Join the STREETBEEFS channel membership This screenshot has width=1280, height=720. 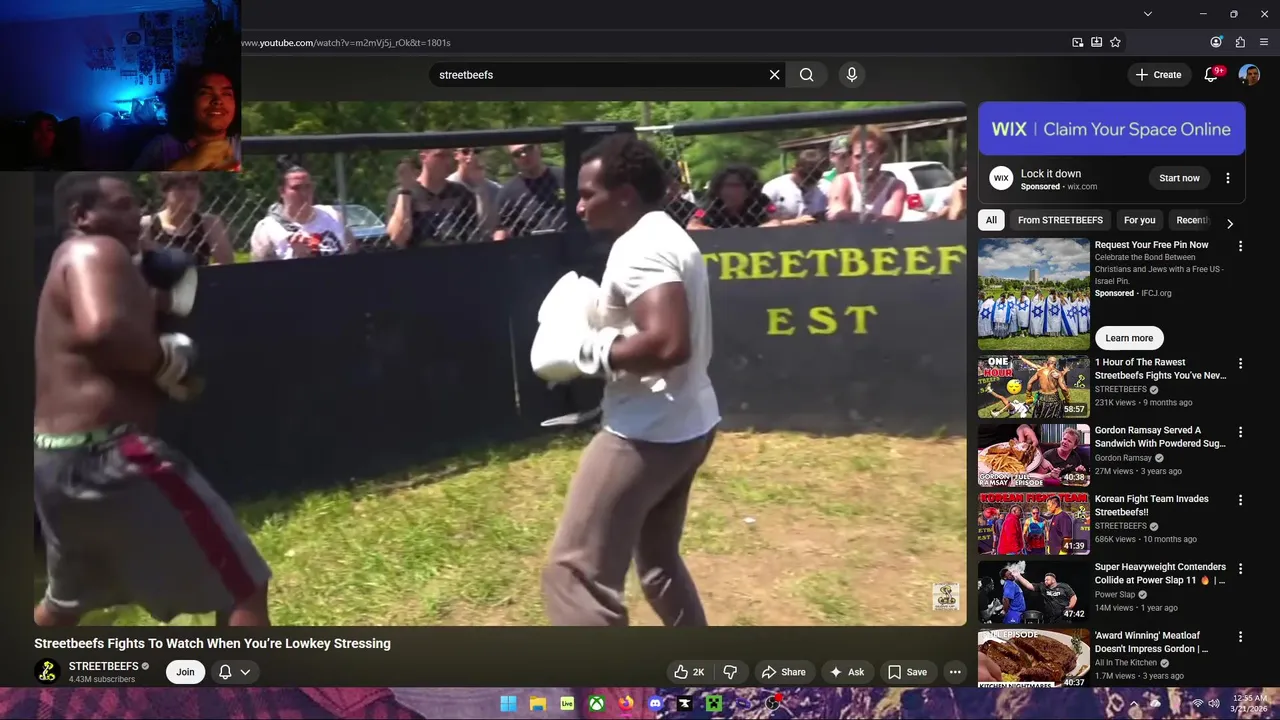(x=185, y=672)
